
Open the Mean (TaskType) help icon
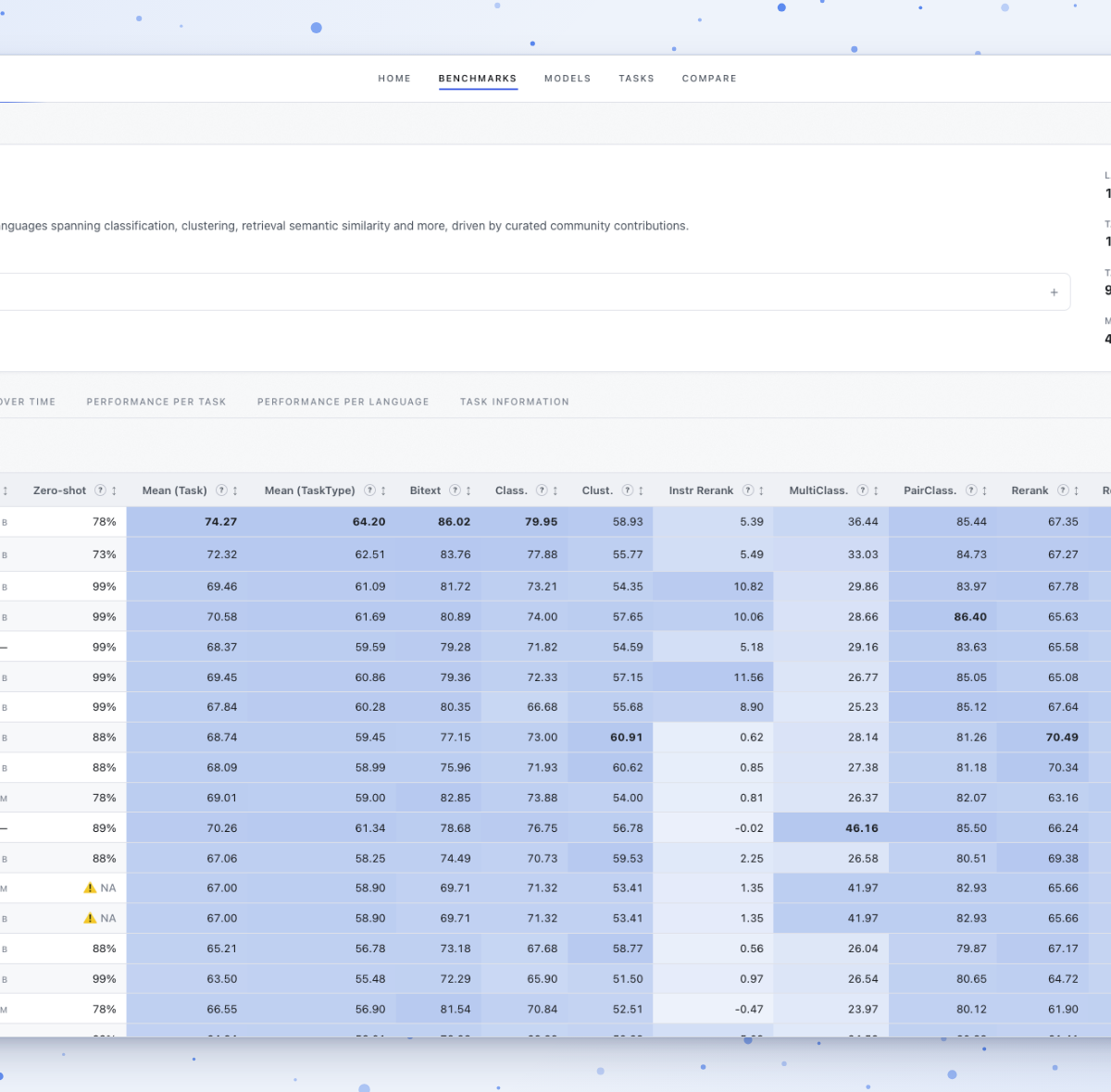(369, 490)
